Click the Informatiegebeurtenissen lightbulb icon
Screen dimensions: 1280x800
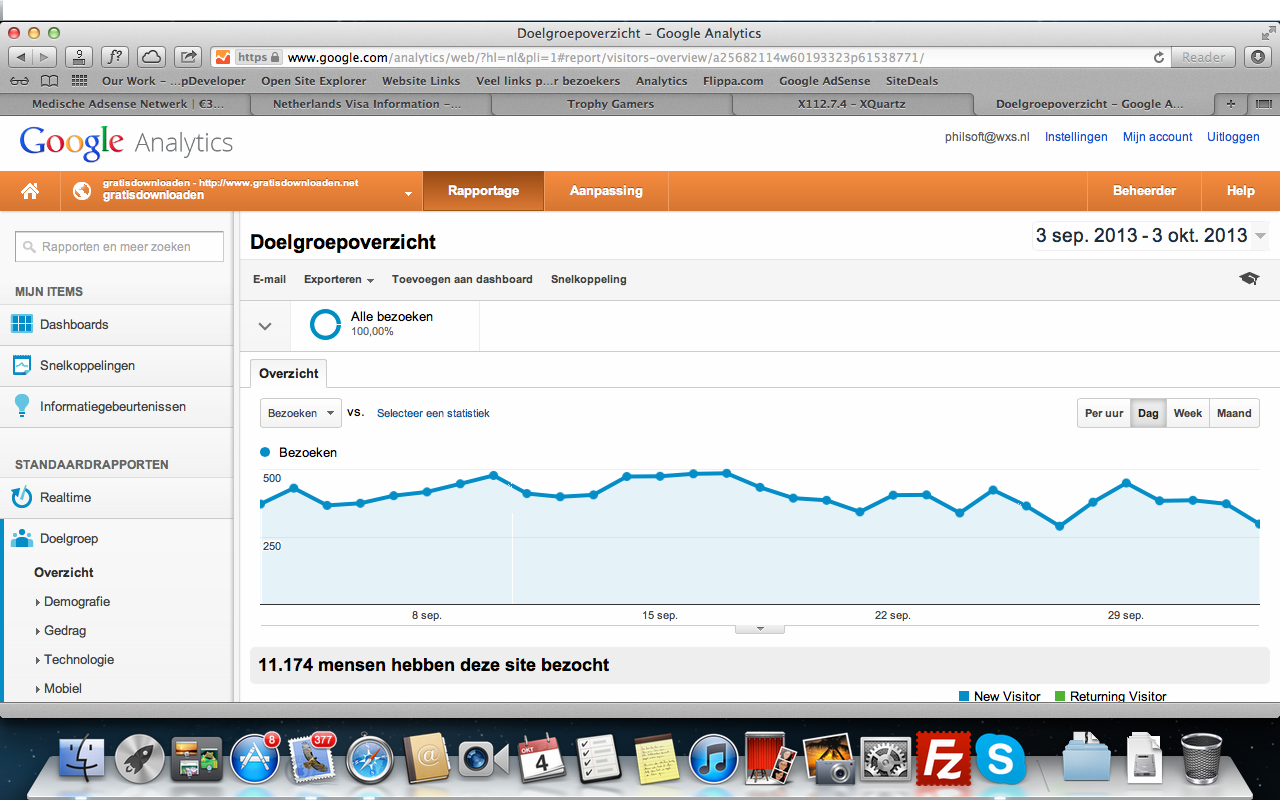pos(21,406)
